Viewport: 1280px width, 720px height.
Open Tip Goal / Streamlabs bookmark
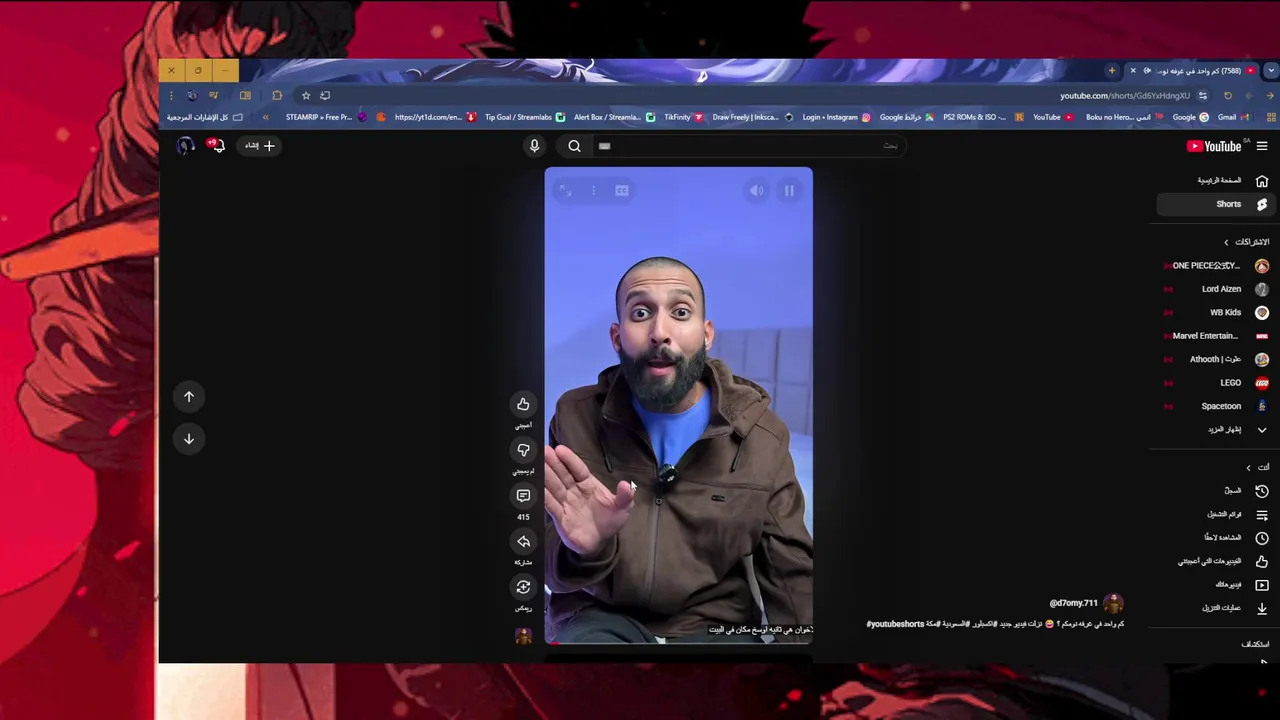pyautogui.click(x=524, y=117)
